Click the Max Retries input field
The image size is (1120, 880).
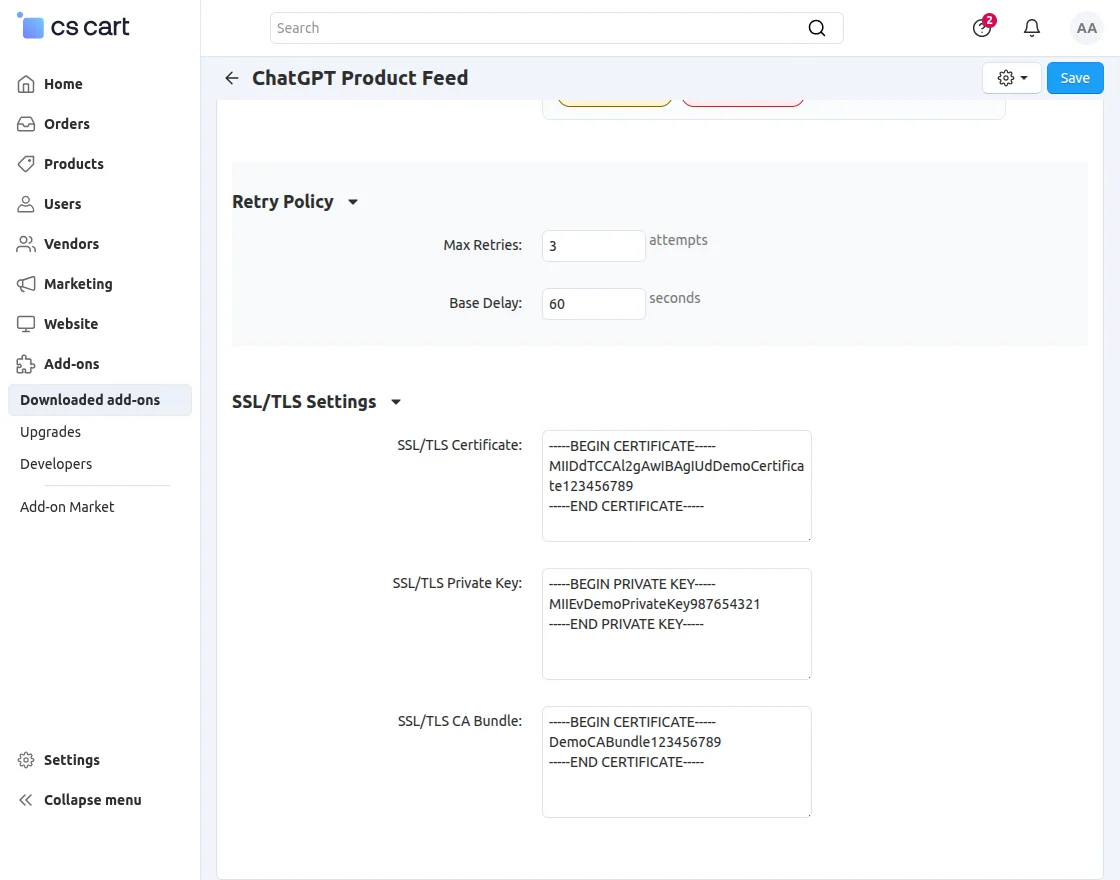point(594,246)
